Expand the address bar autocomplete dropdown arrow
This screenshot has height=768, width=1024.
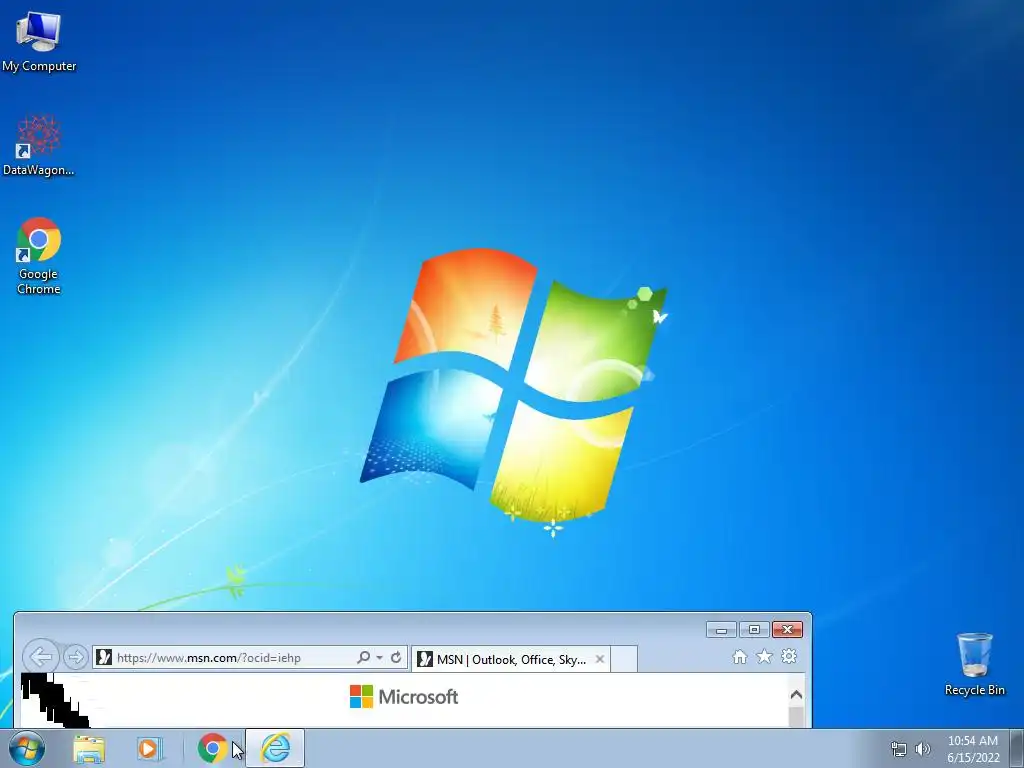click(x=379, y=658)
